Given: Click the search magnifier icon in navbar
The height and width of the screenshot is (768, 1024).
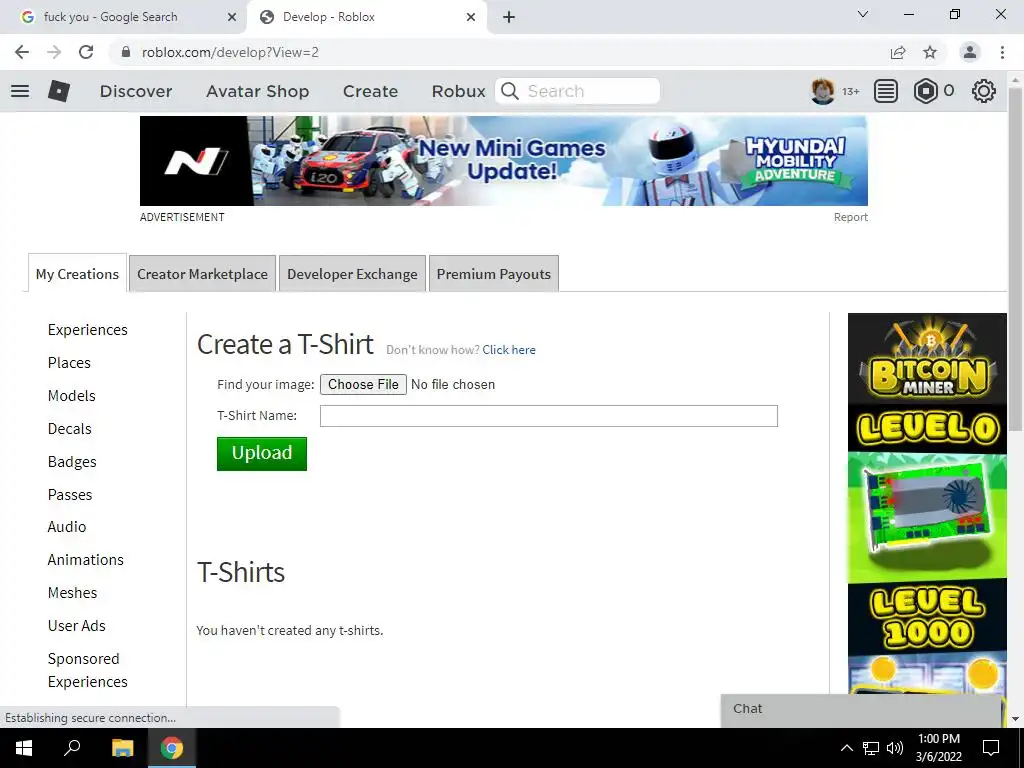Looking at the screenshot, I should pyautogui.click(x=510, y=91).
